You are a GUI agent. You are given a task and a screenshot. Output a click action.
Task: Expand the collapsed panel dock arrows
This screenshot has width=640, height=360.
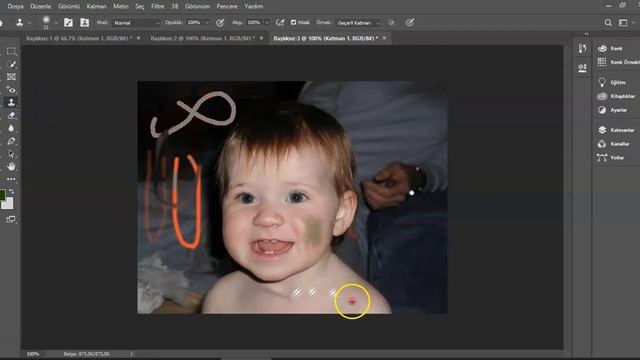tap(587, 34)
